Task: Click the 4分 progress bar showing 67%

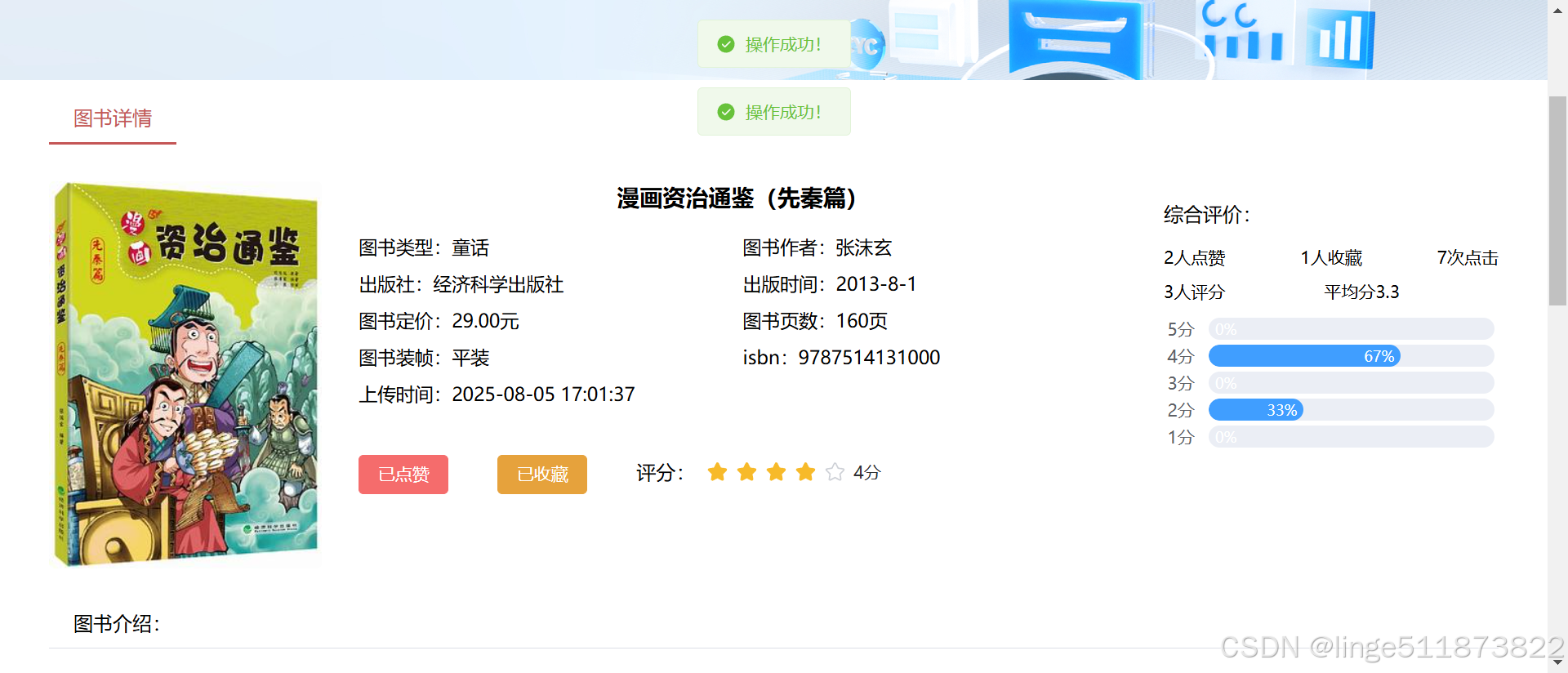Action: (x=1352, y=356)
